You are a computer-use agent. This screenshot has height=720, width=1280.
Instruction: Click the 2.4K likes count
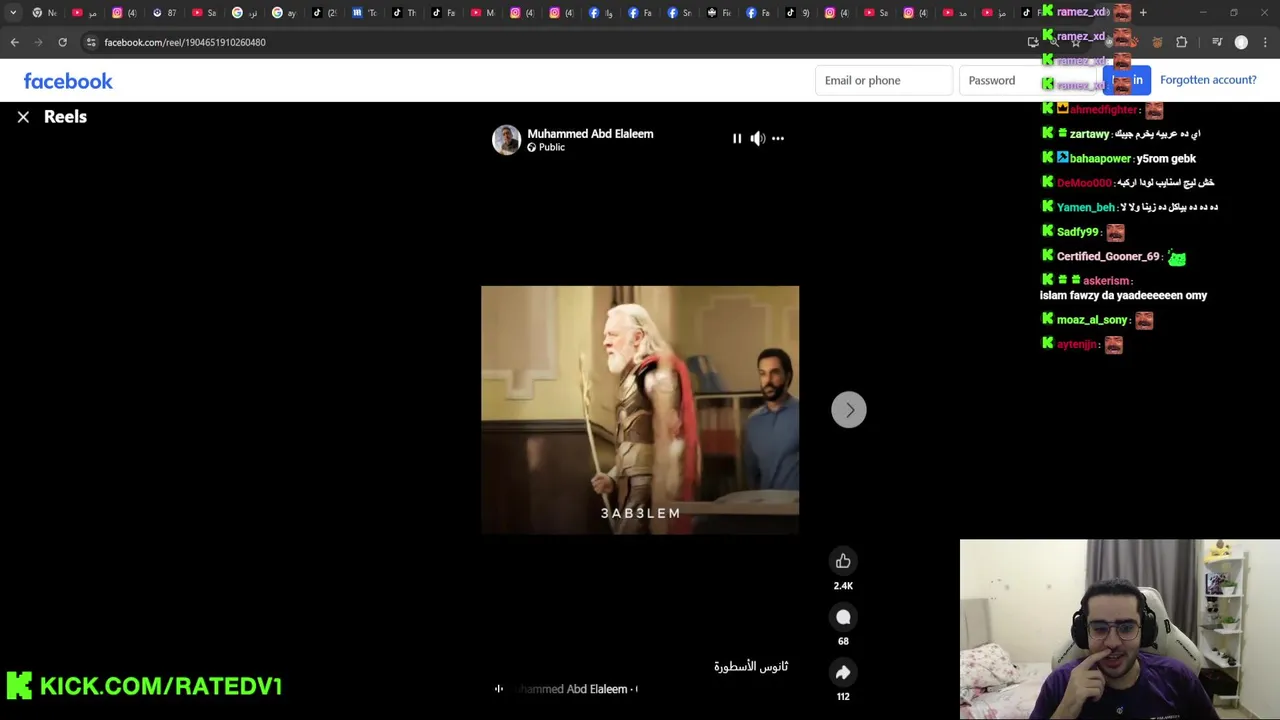843,586
